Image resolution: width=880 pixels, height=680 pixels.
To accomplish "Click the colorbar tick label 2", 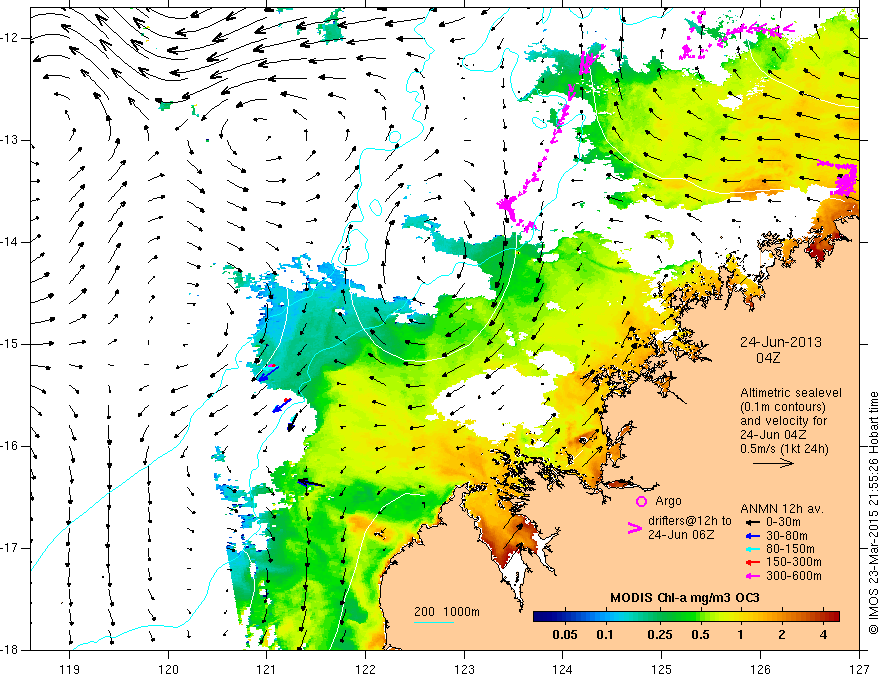I will click(782, 635).
